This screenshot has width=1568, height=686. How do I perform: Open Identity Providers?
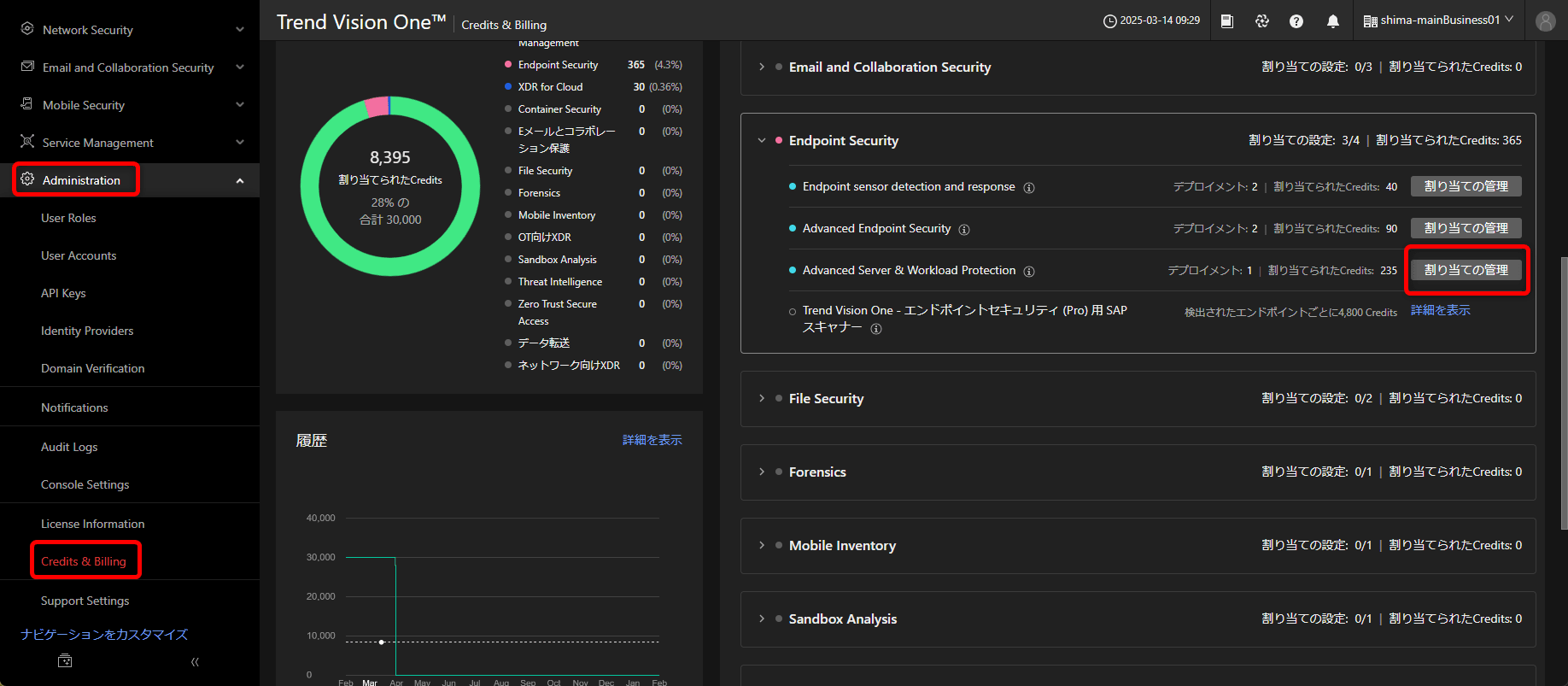87,331
